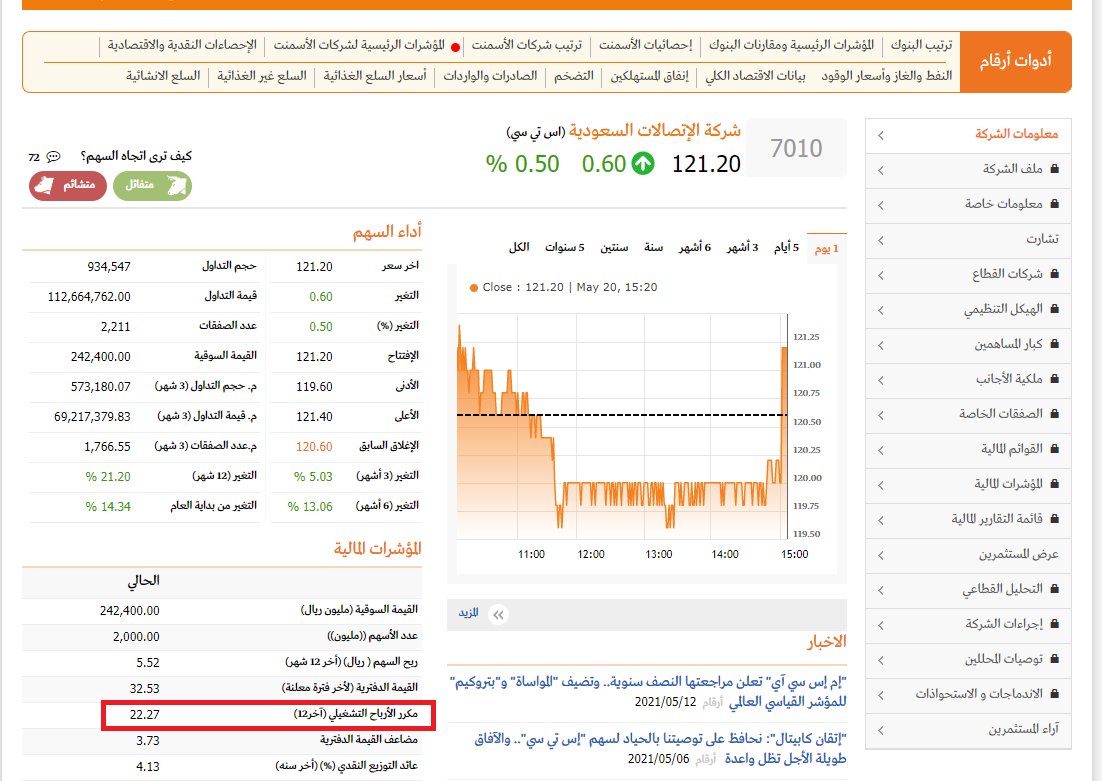The image size is (1102, 781).
Task: Open بيانات الاقتصاد الكلي link
Action: click(x=755, y=76)
